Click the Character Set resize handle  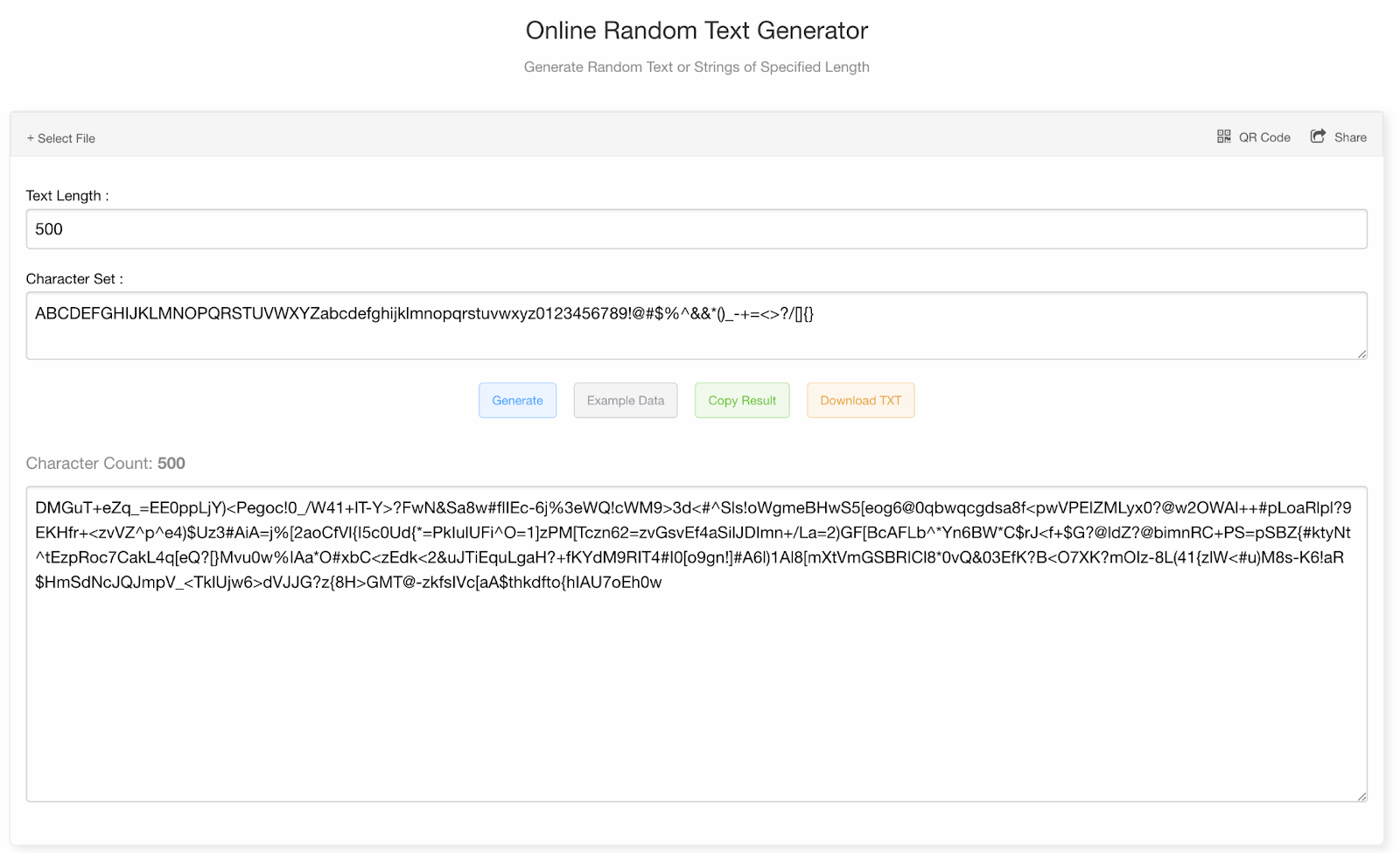[1361, 354]
